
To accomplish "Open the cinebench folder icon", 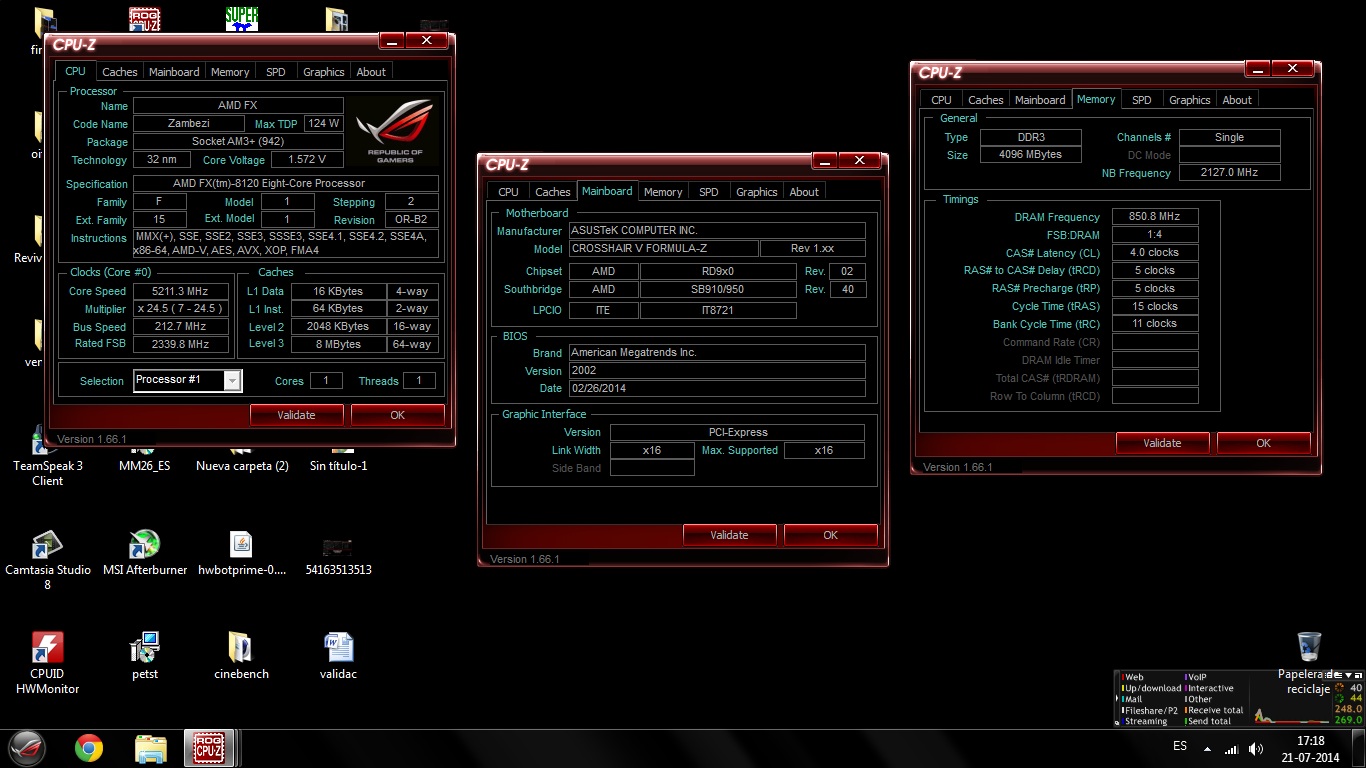I will 241,656.
